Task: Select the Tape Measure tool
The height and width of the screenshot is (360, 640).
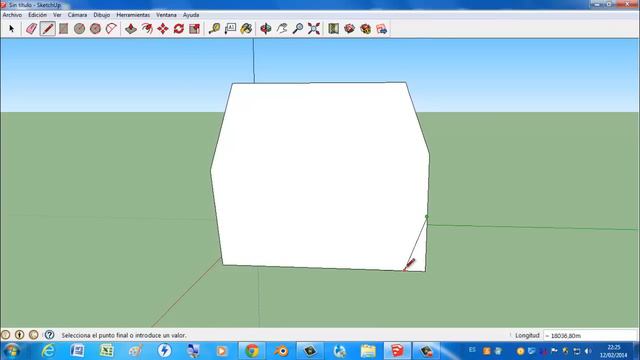Action: click(214, 29)
